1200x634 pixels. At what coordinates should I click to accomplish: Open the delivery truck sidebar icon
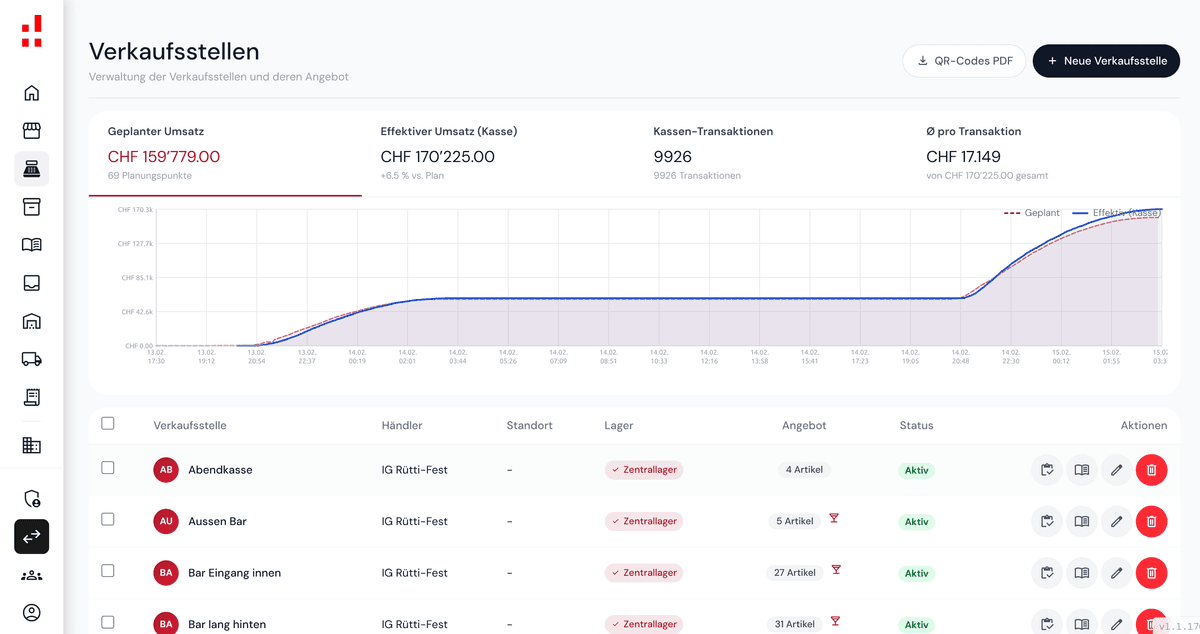[31, 359]
